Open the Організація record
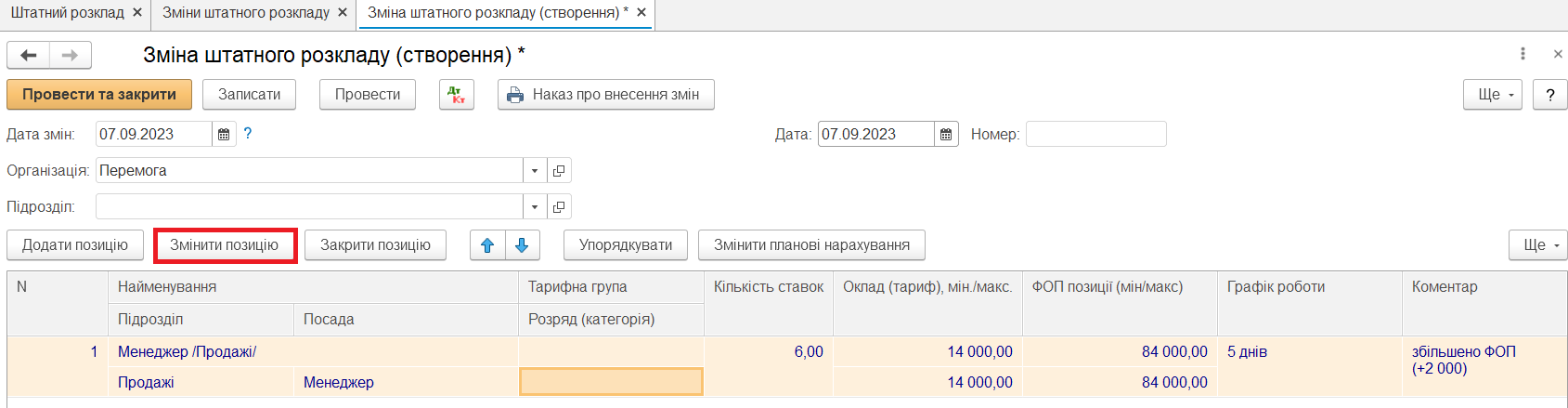This screenshot has width=1568, height=408. 559,171
